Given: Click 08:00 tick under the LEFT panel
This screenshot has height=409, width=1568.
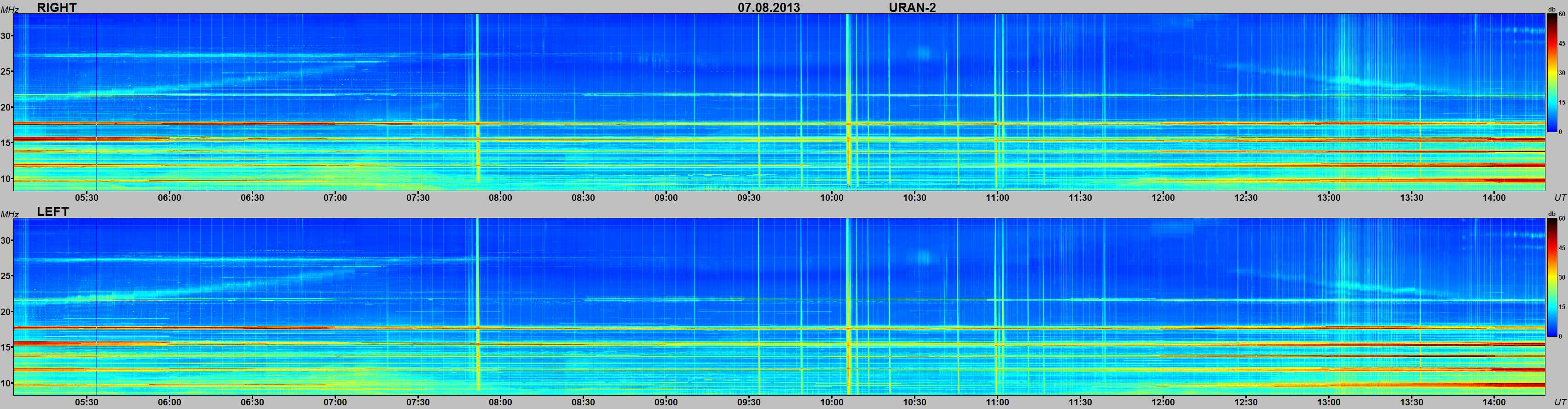Looking at the screenshot, I should (x=500, y=402).
